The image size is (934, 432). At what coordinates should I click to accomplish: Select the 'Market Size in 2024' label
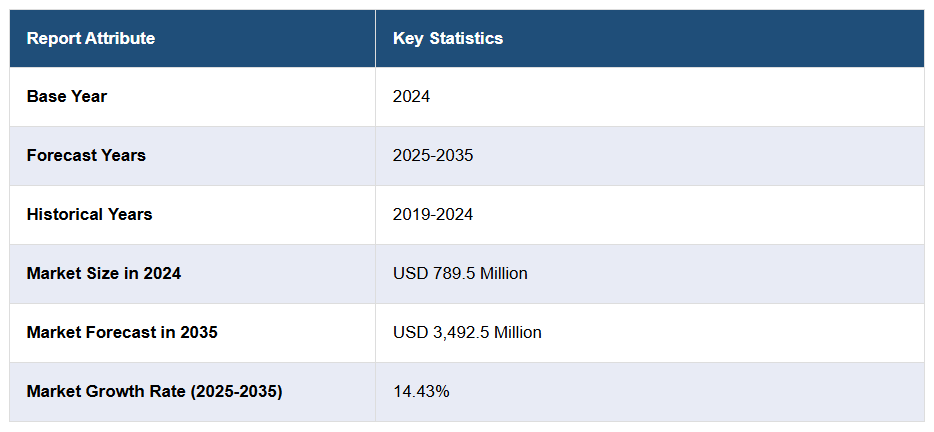click(104, 273)
